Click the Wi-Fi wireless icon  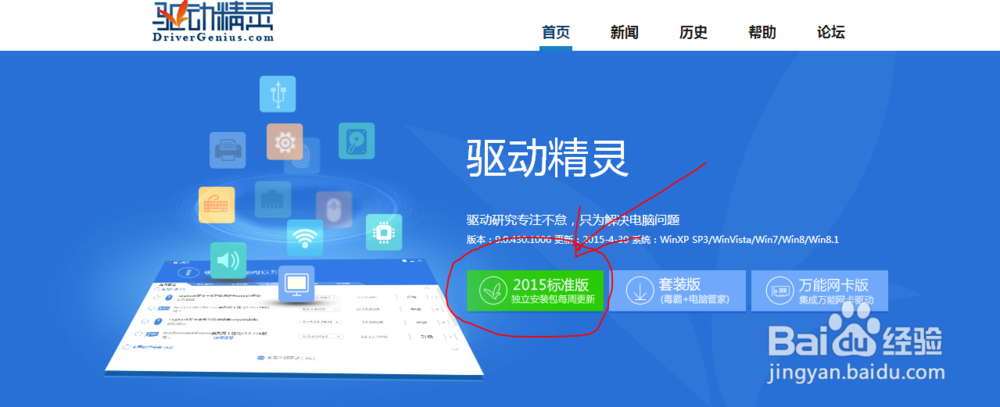pos(305,237)
